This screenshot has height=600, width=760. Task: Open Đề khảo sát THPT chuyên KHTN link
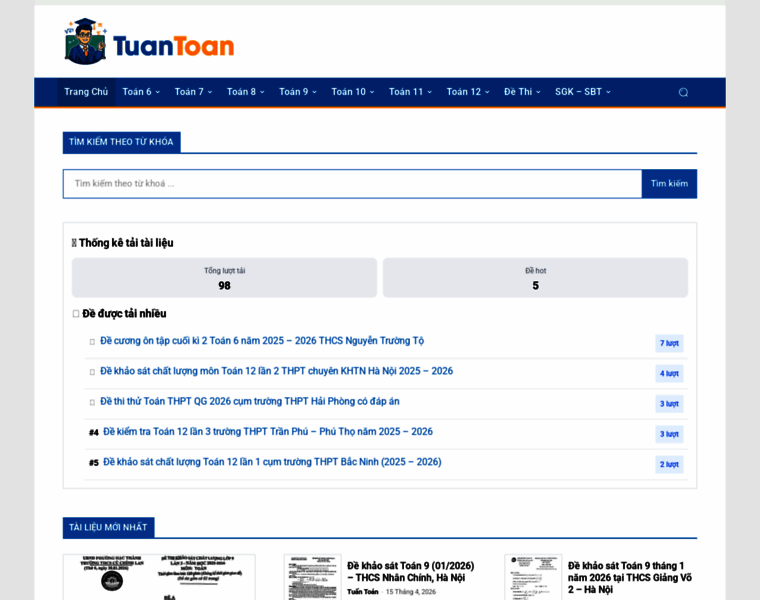pyautogui.click(x=276, y=371)
